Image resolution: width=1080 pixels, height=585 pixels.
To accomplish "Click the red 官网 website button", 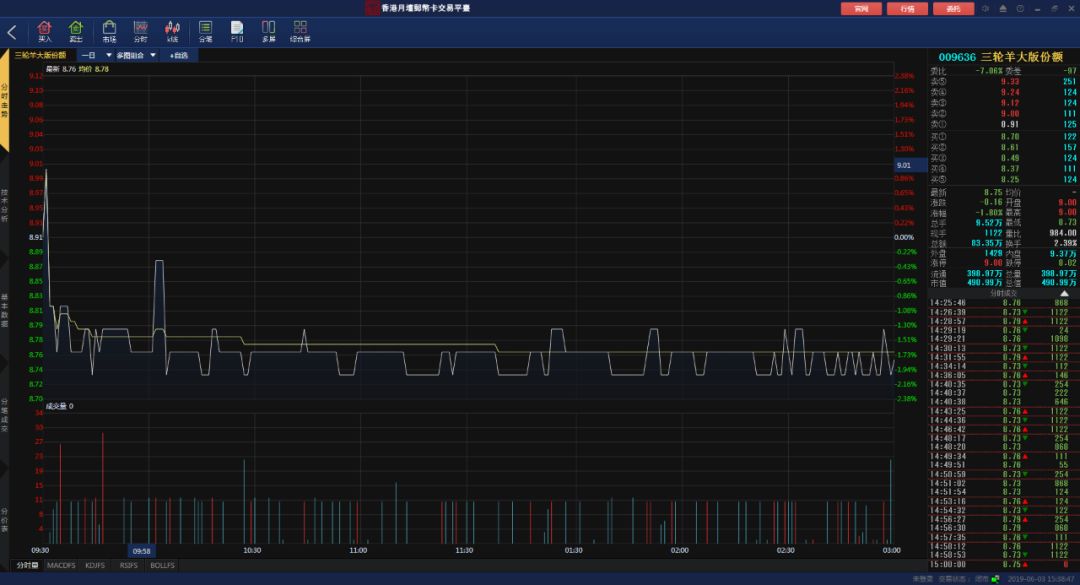I will click(x=861, y=8).
